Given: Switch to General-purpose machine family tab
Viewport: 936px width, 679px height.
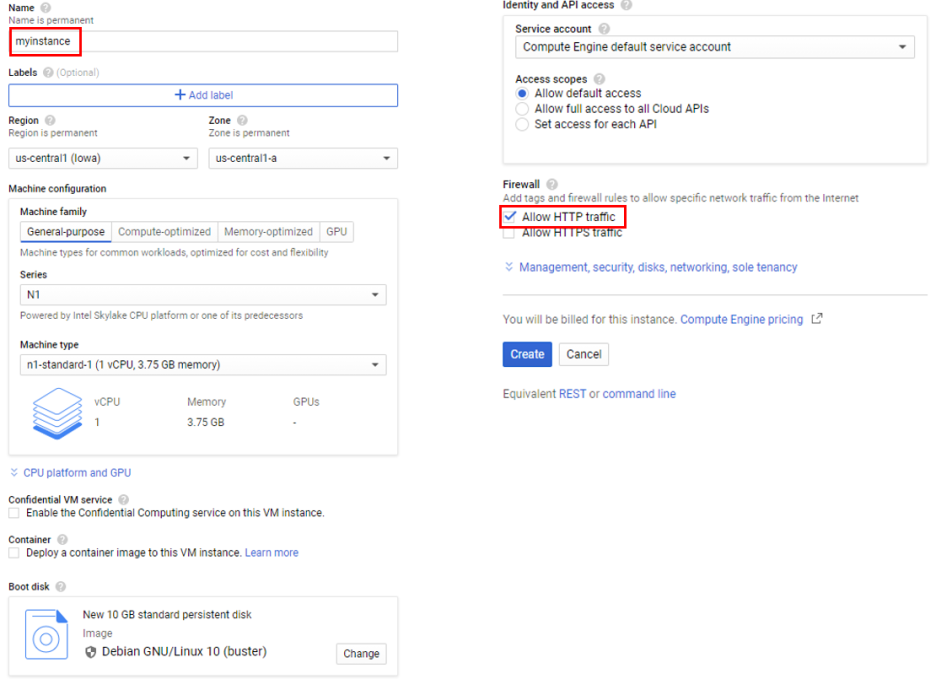Looking at the screenshot, I should 66,232.
